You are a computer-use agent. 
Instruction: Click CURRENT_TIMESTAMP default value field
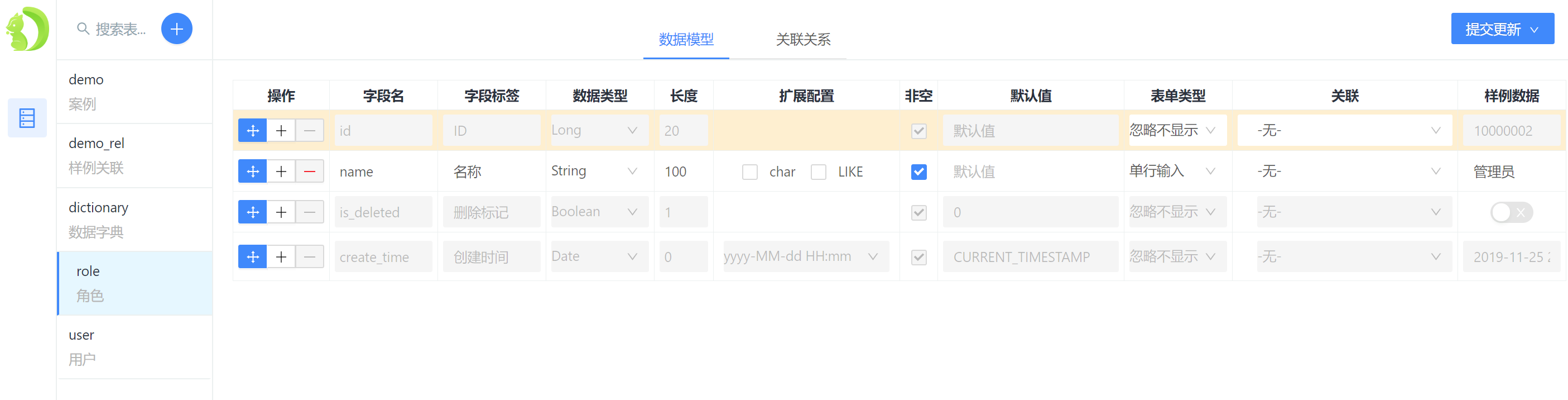point(1031,257)
